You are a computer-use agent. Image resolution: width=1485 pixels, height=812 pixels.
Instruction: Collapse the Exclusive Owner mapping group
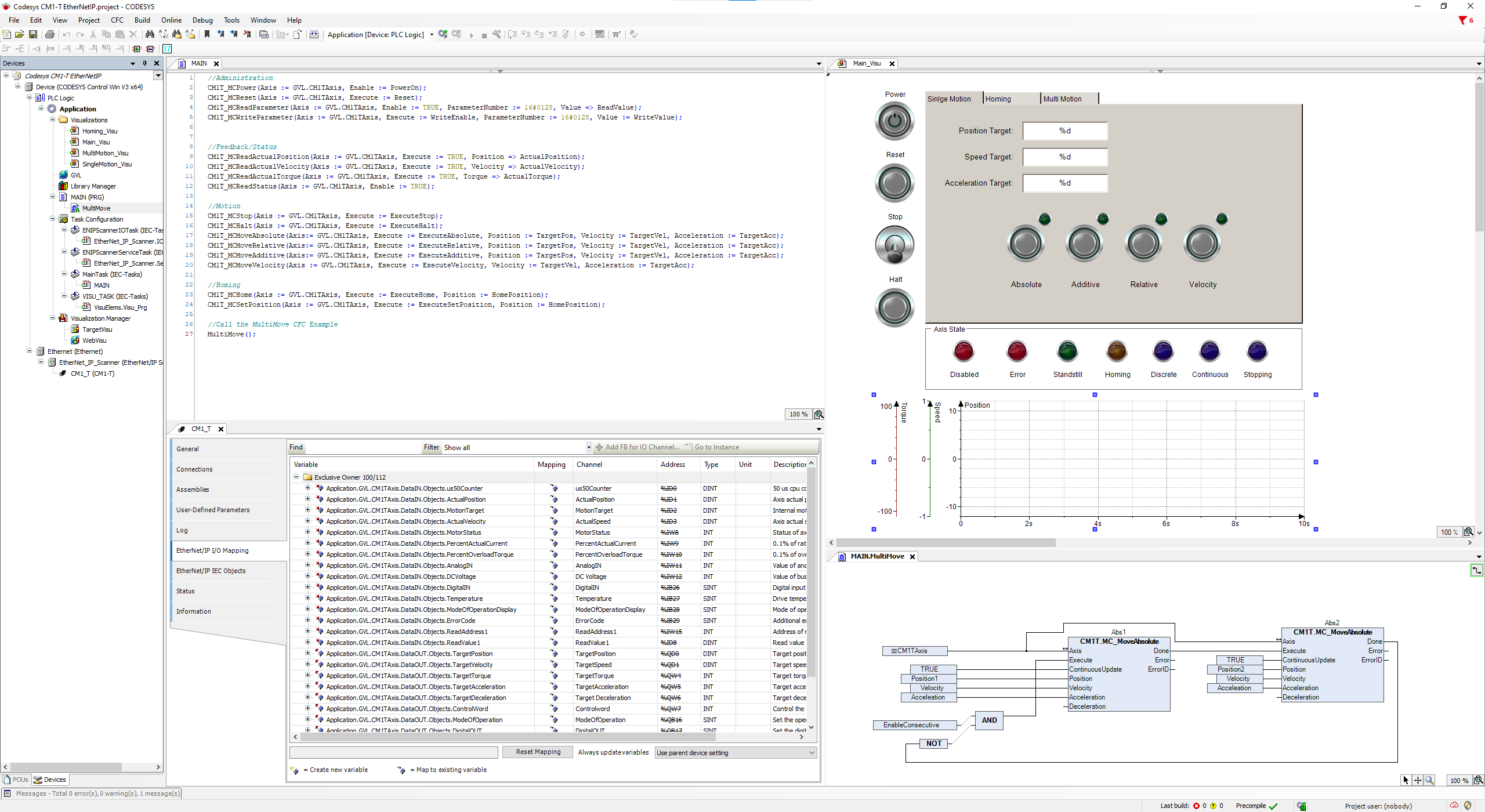coord(296,477)
